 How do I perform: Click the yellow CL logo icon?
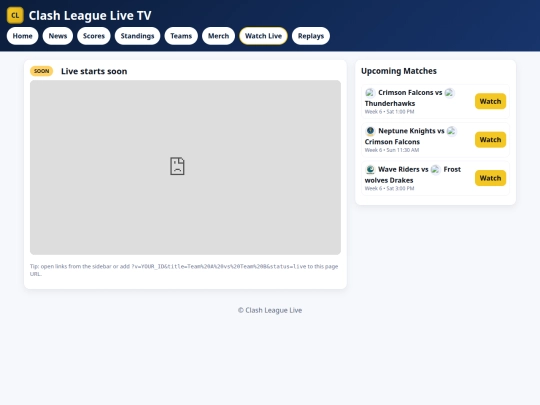(15, 15)
